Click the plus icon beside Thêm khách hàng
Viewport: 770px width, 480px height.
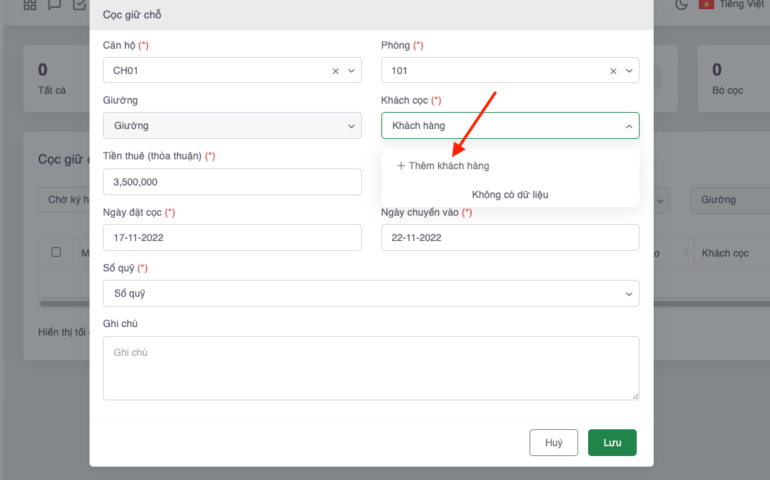(x=401, y=166)
